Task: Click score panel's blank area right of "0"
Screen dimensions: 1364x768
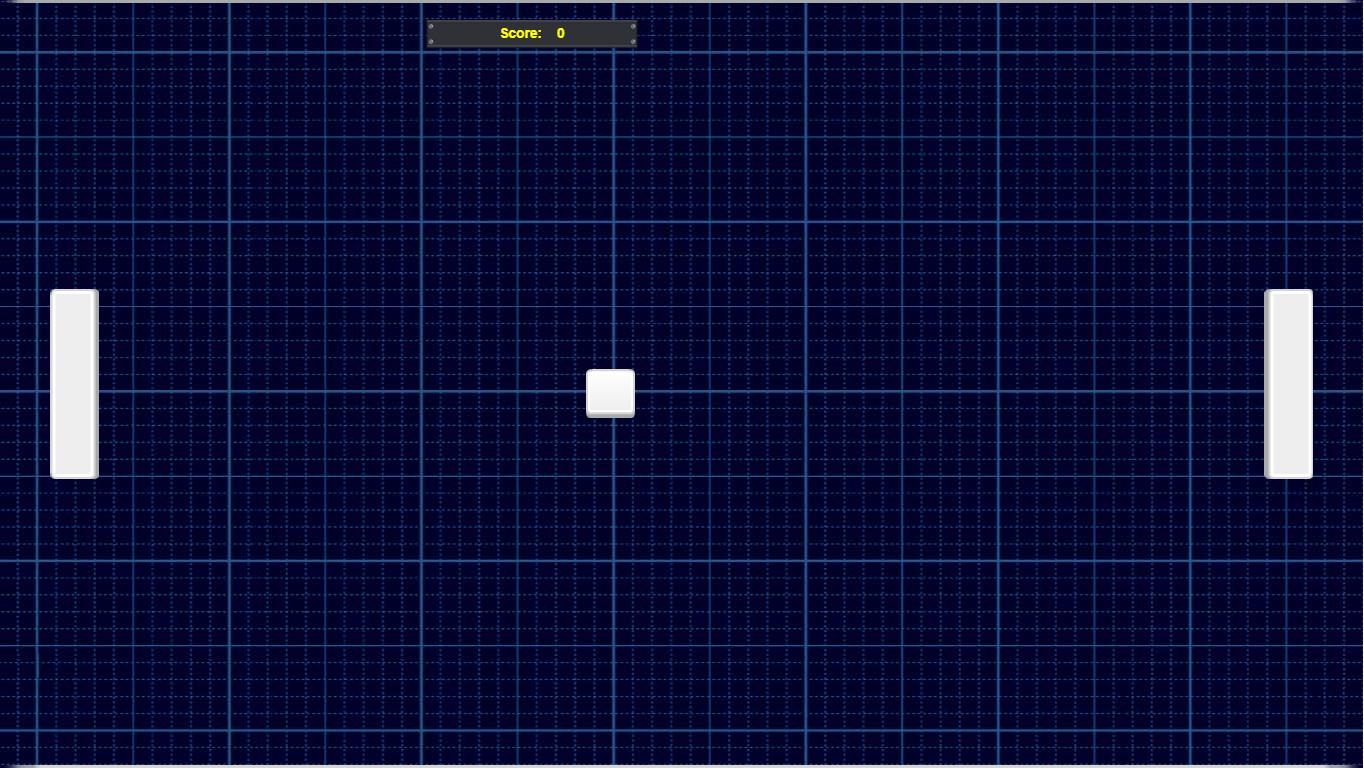Action: tap(600, 34)
